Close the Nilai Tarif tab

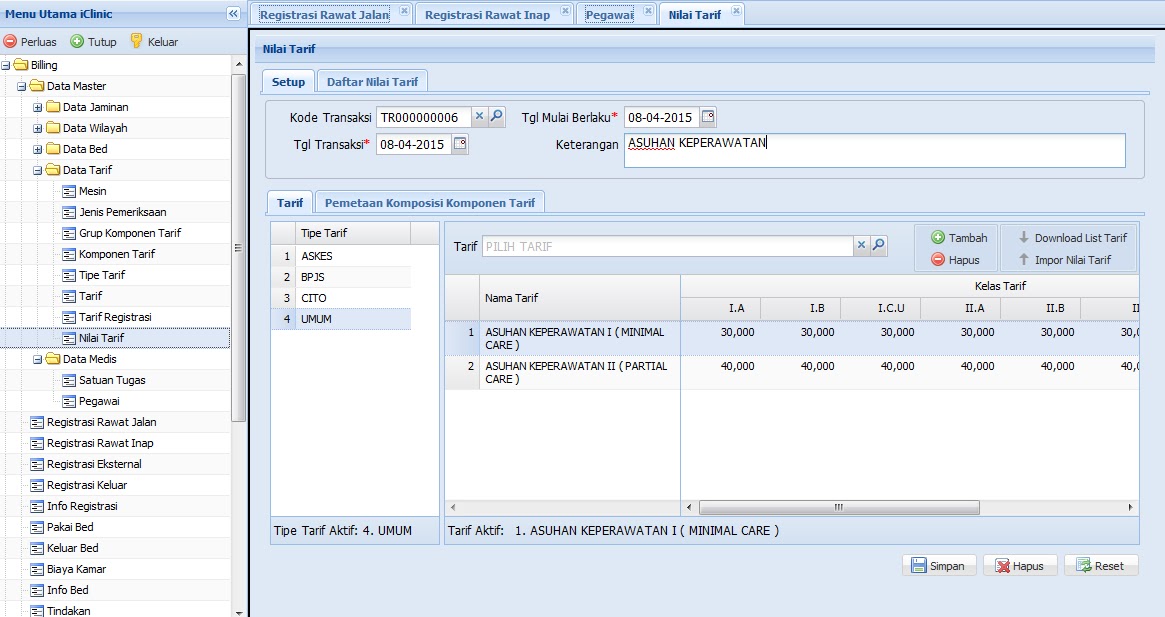tap(736, 10)
